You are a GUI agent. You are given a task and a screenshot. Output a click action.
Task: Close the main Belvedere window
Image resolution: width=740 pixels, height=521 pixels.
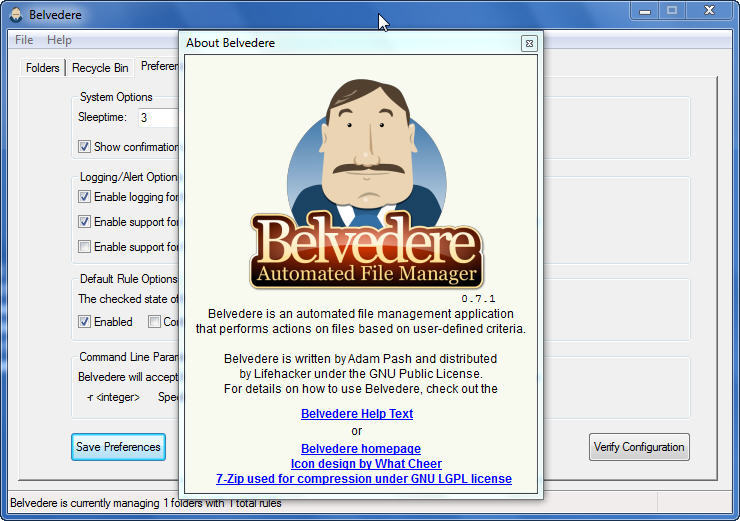(x=709, y=10)
